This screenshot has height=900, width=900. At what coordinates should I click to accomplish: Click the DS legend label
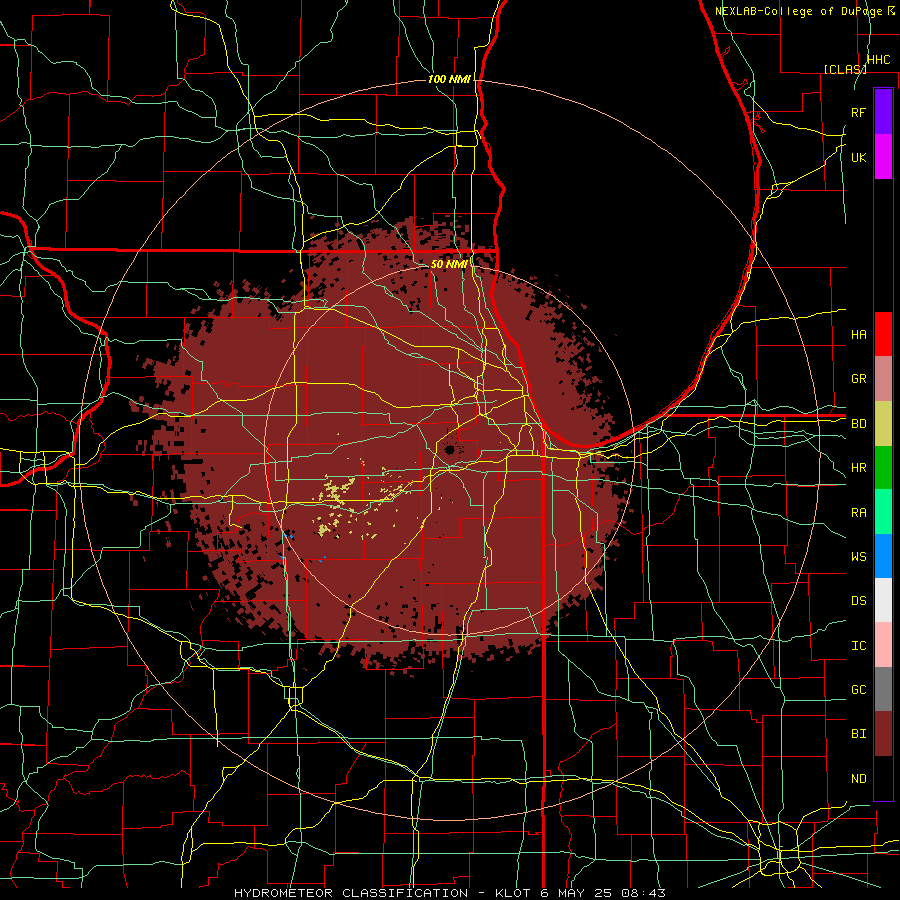tap(858, 601)
